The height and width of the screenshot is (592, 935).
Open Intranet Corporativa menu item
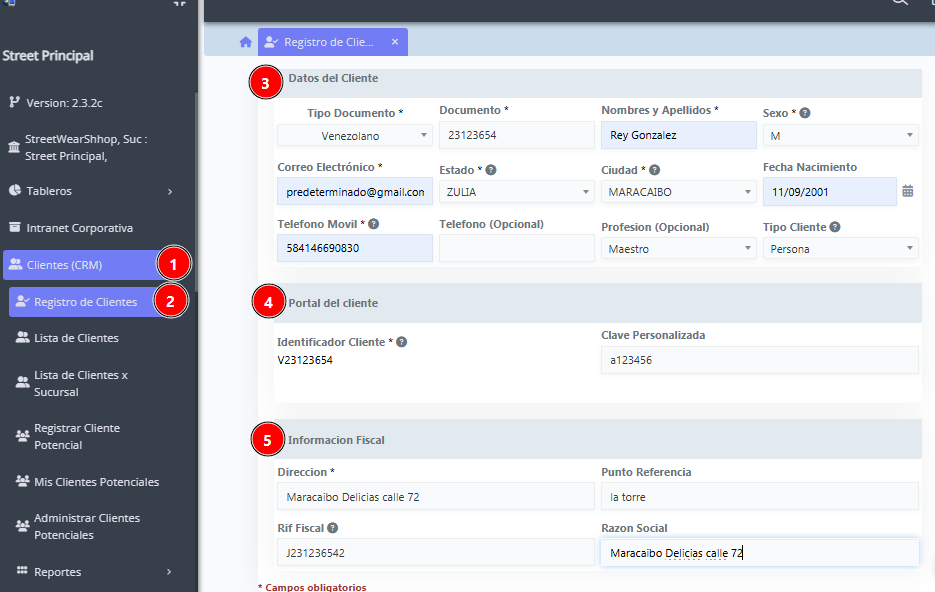click(x=79, y=228)
